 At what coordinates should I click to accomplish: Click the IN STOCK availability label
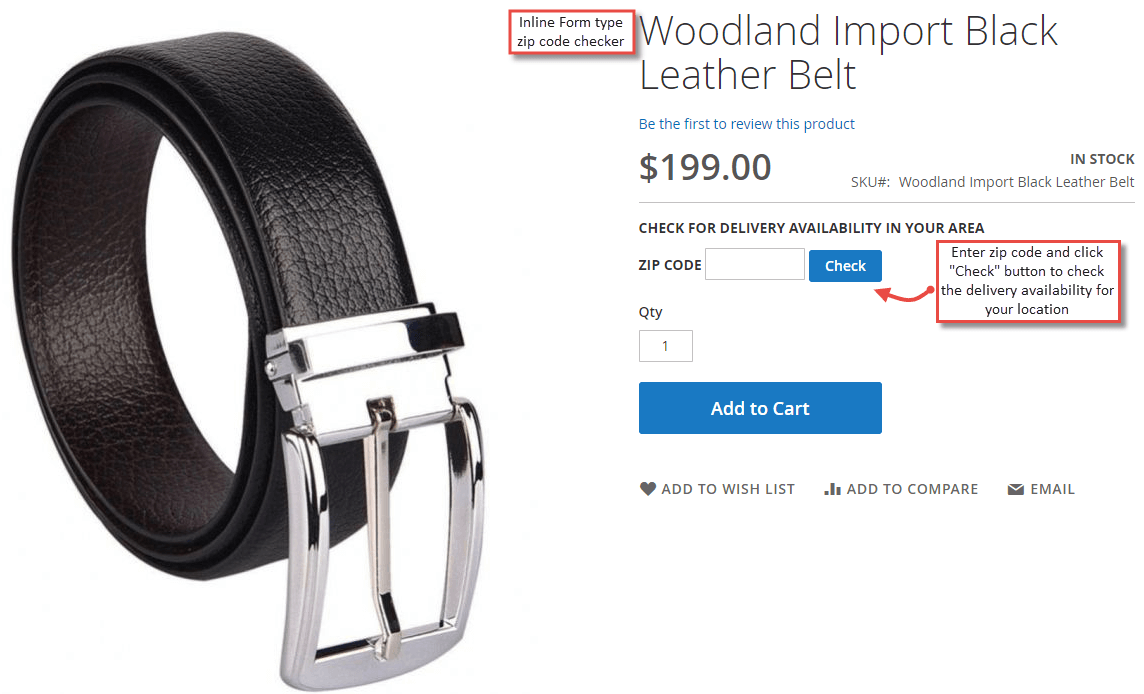[1102, 159]
